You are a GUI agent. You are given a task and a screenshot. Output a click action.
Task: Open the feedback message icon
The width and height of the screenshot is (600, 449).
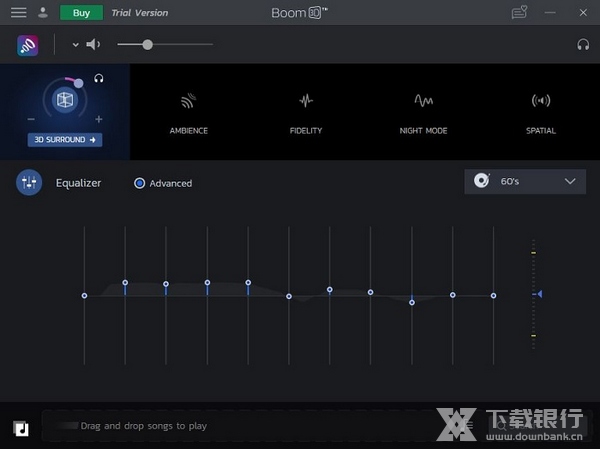(519, 13)
